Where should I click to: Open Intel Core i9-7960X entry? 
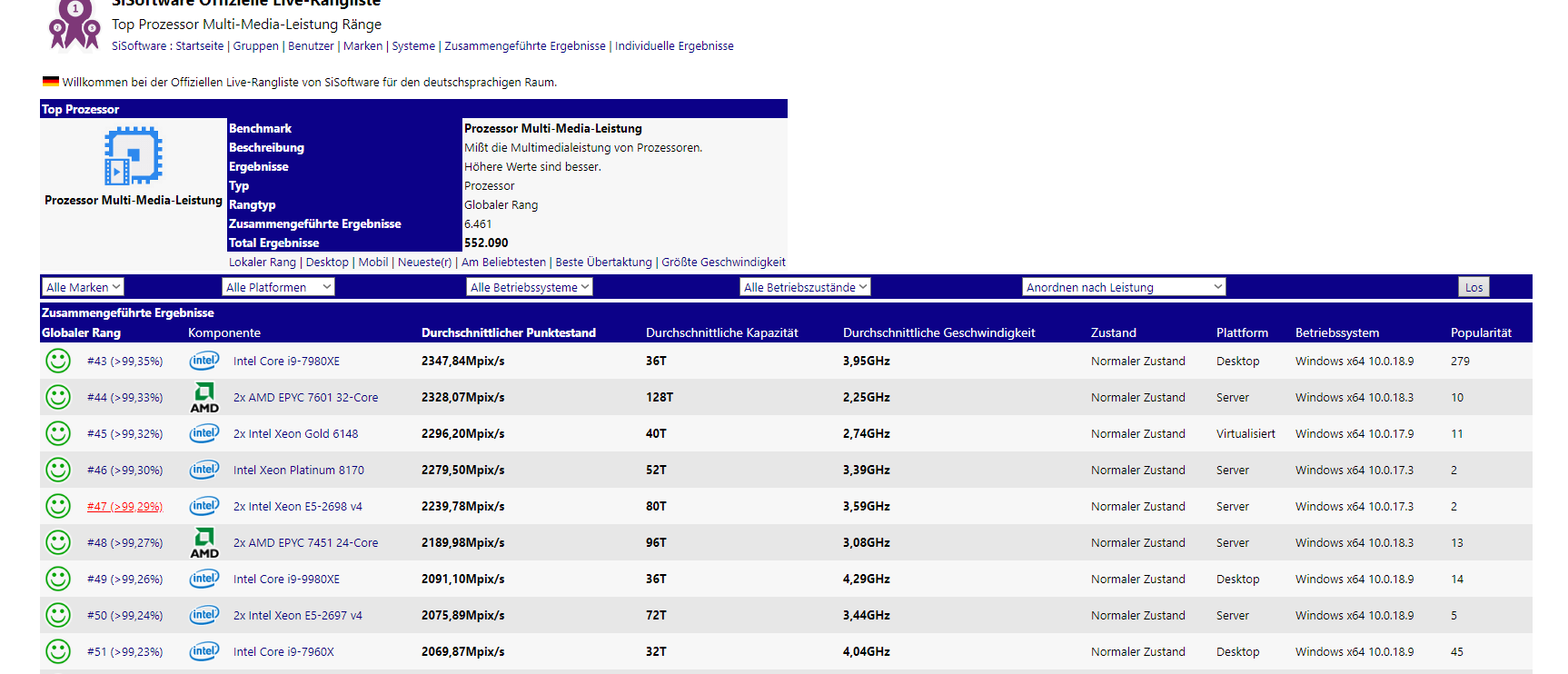283,652
